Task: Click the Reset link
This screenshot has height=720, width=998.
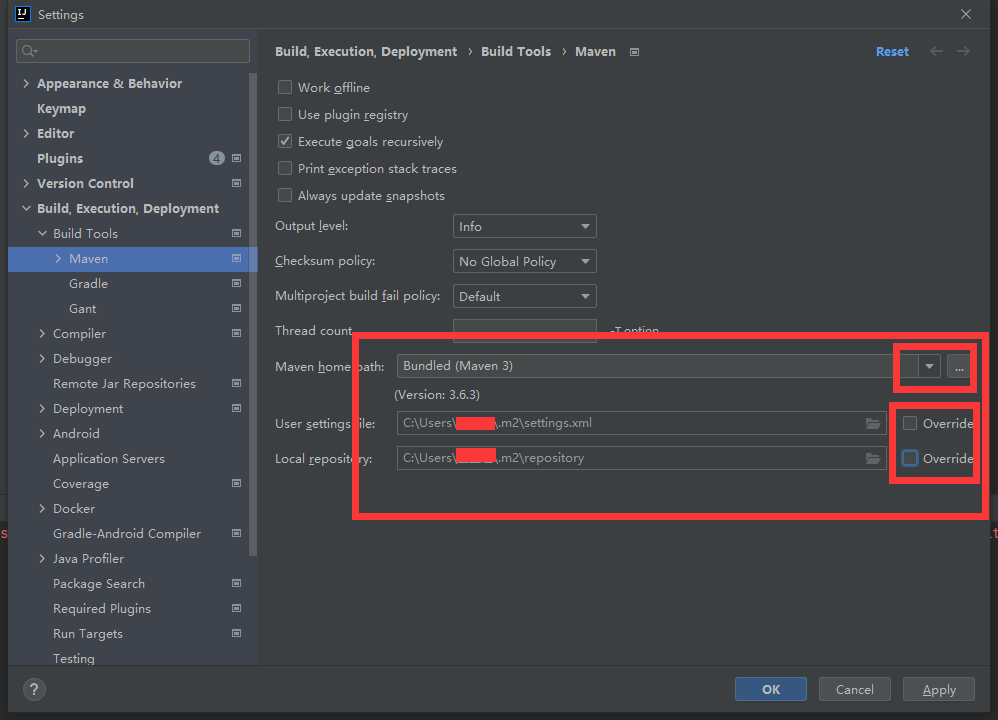Action: 891,51
